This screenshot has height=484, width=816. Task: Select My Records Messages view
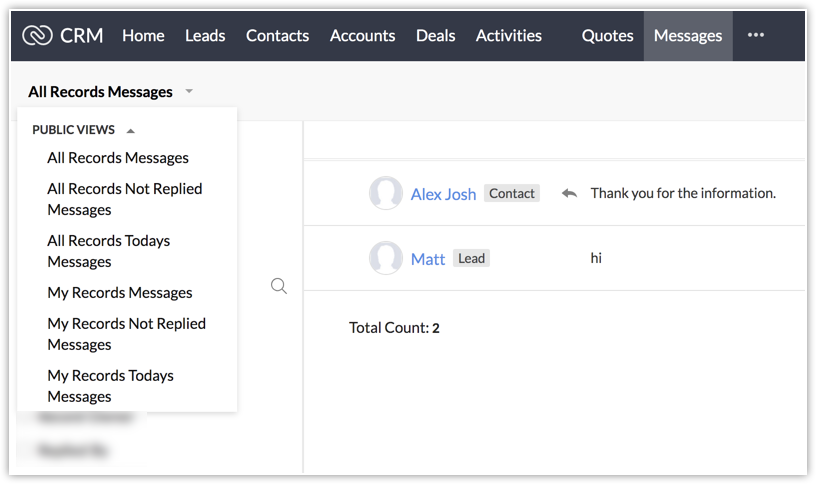pos(120,293)
